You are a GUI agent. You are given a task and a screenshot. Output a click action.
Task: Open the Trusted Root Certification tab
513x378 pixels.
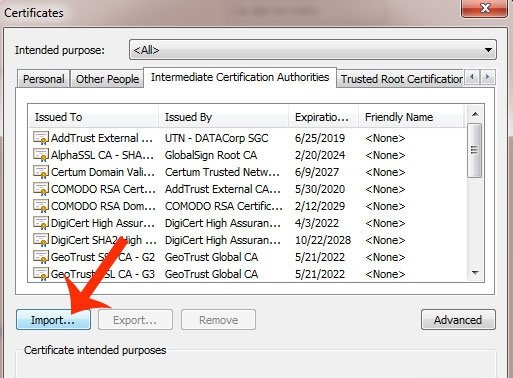[401, 79]
